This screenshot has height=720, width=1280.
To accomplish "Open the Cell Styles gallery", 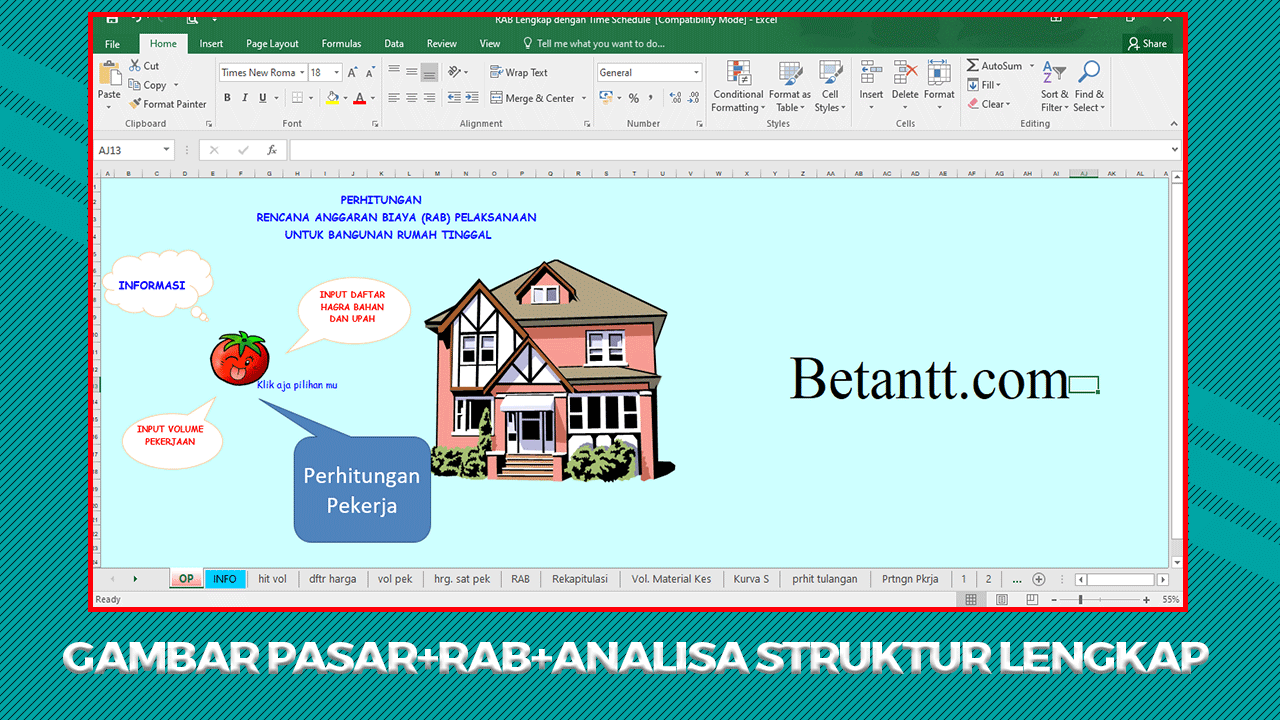I will coord(830,87).
